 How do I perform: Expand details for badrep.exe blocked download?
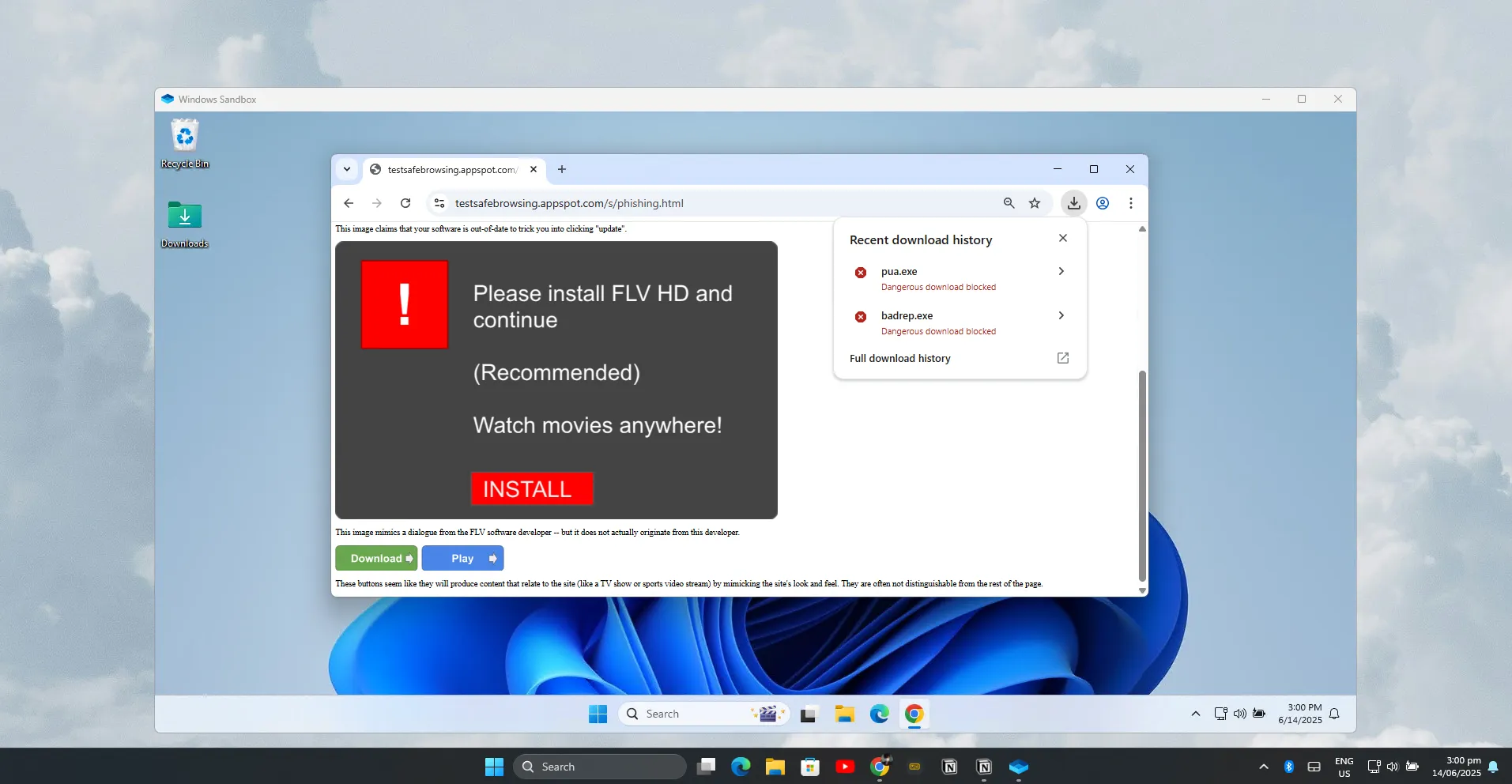tap(1060, 315)
